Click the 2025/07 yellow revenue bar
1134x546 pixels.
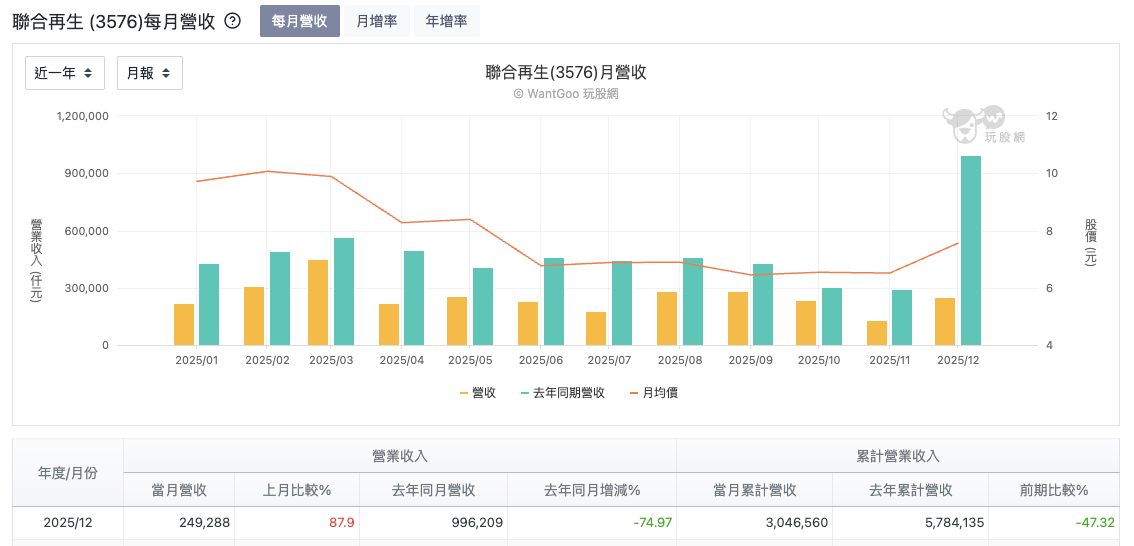(x=597, y=329)
